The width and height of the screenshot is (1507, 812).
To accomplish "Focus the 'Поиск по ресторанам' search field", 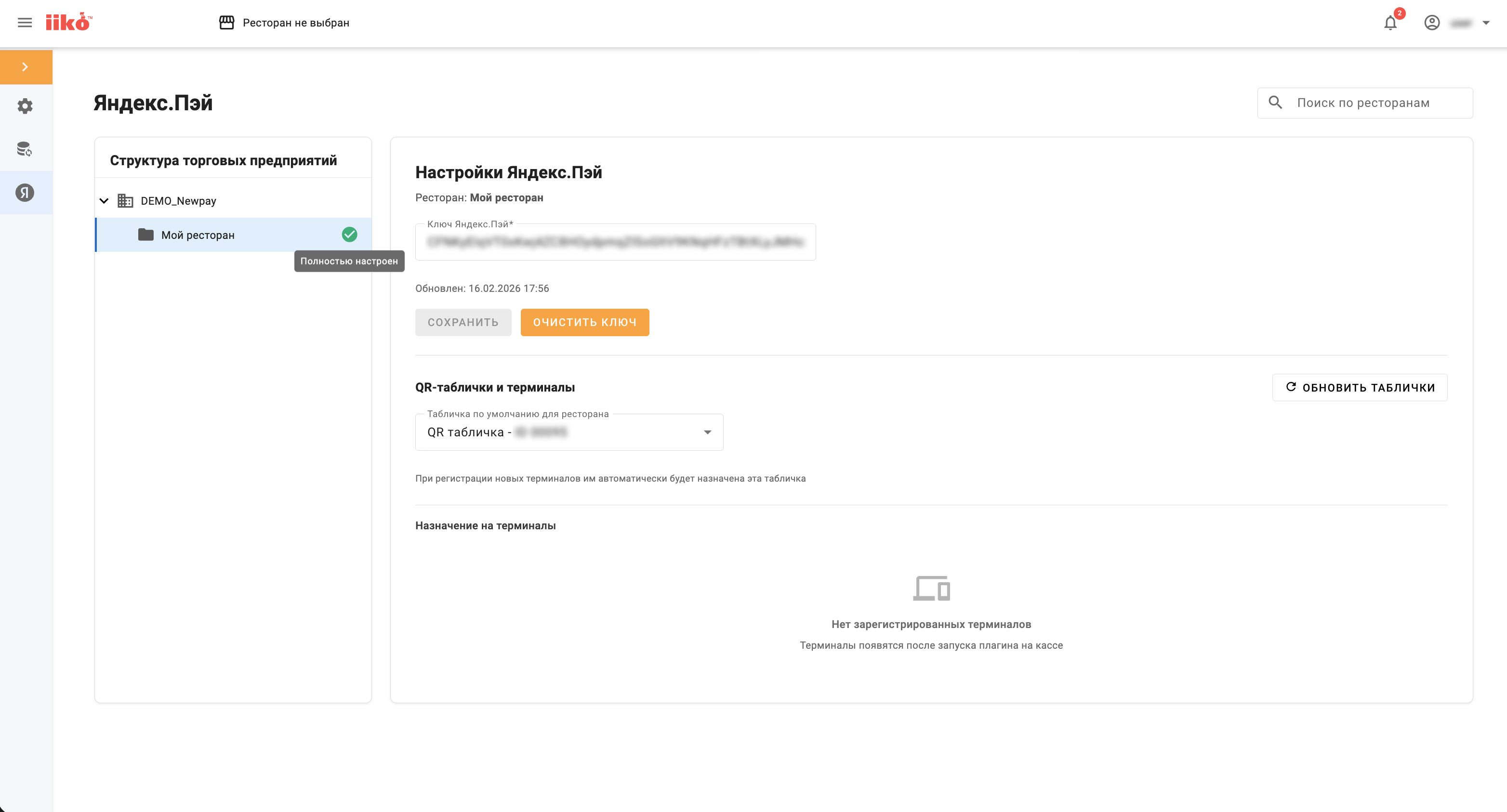I will 1365,103.
